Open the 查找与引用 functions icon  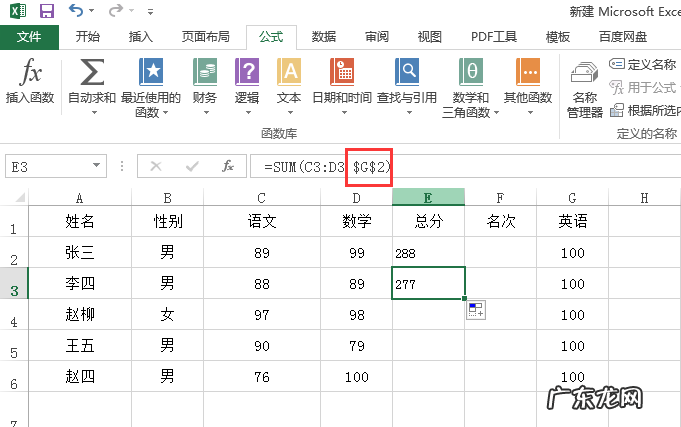point(407,72)
